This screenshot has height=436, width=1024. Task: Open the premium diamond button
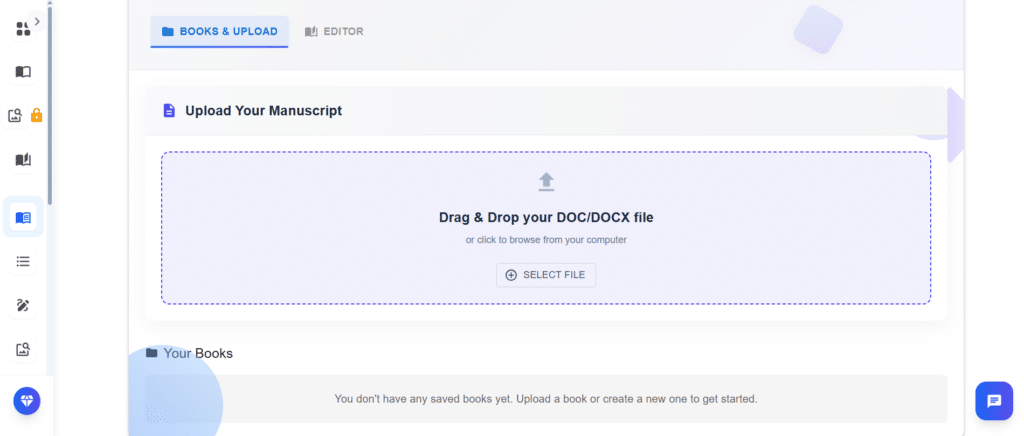pyautogui.click(x=27, y=400)
